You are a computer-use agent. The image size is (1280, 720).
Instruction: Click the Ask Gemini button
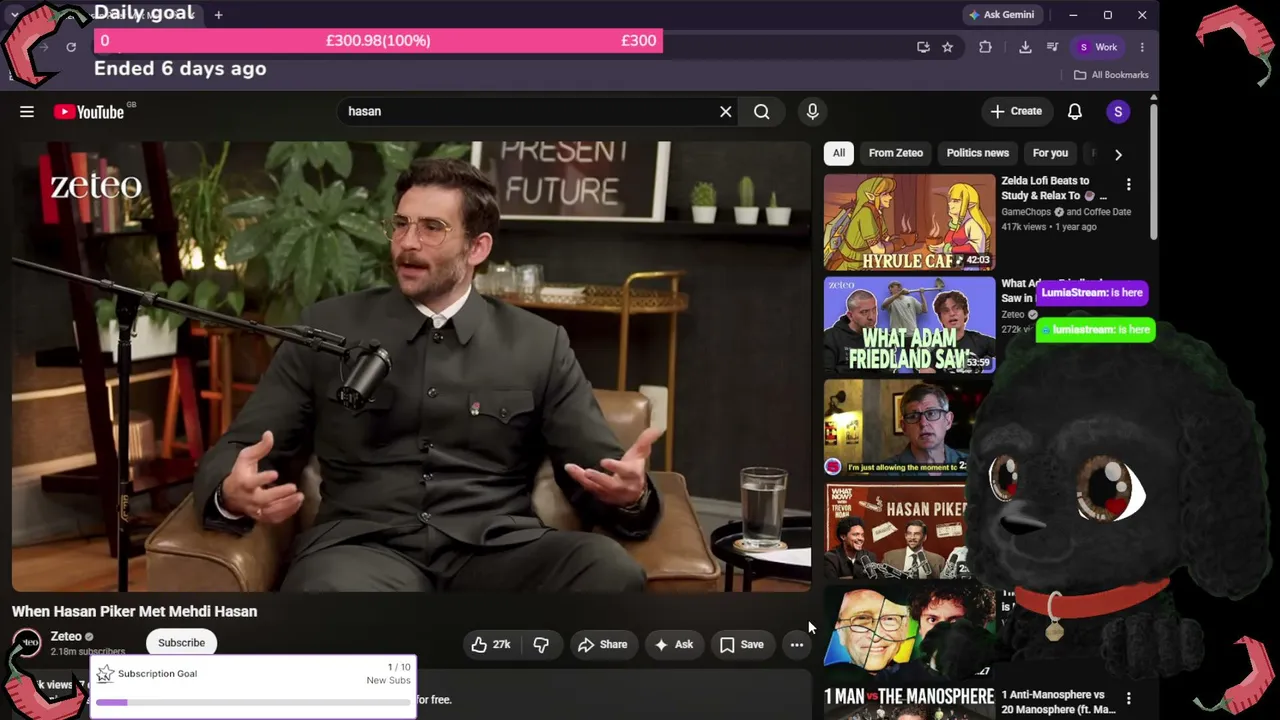pyautogui.click(x=1001, y=15)
